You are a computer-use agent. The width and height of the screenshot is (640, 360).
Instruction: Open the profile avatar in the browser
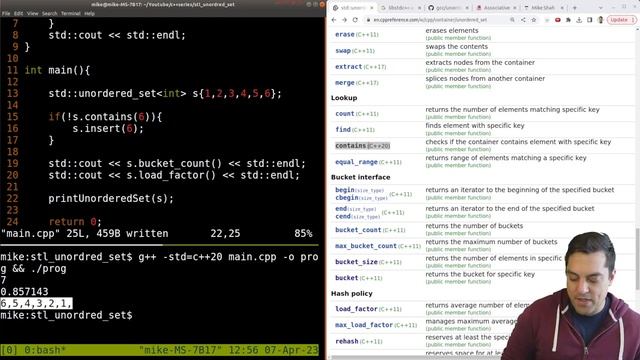[600, 20]
